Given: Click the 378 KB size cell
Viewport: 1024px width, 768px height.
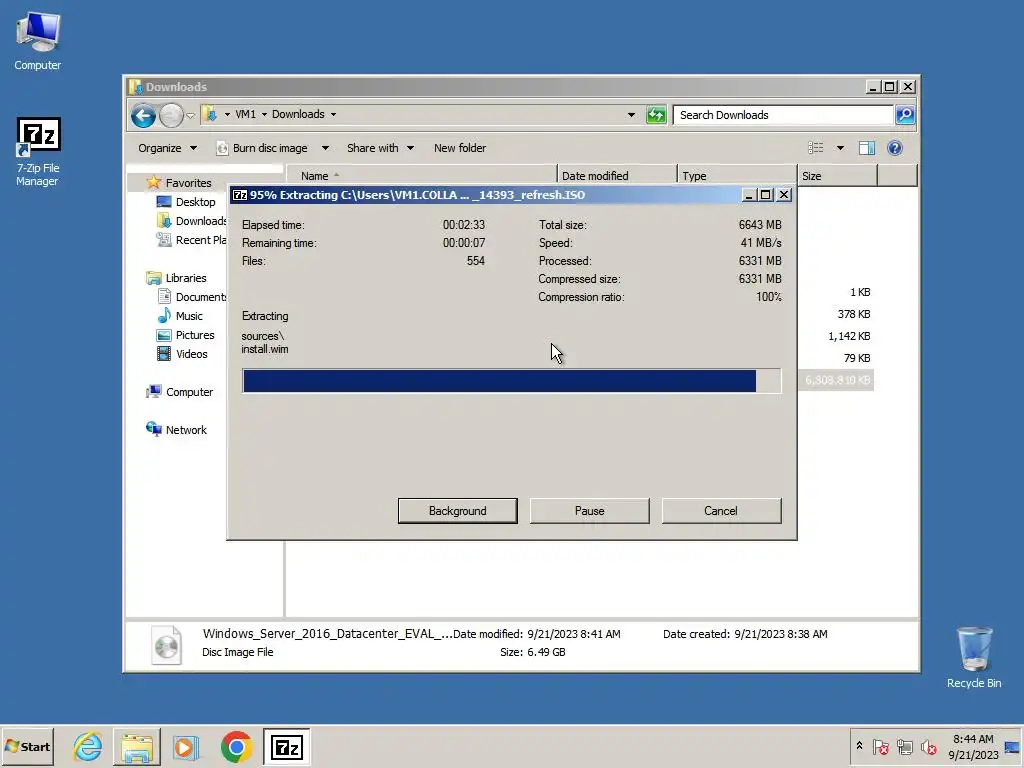Looking at the screenshot, I should [854, 314].
